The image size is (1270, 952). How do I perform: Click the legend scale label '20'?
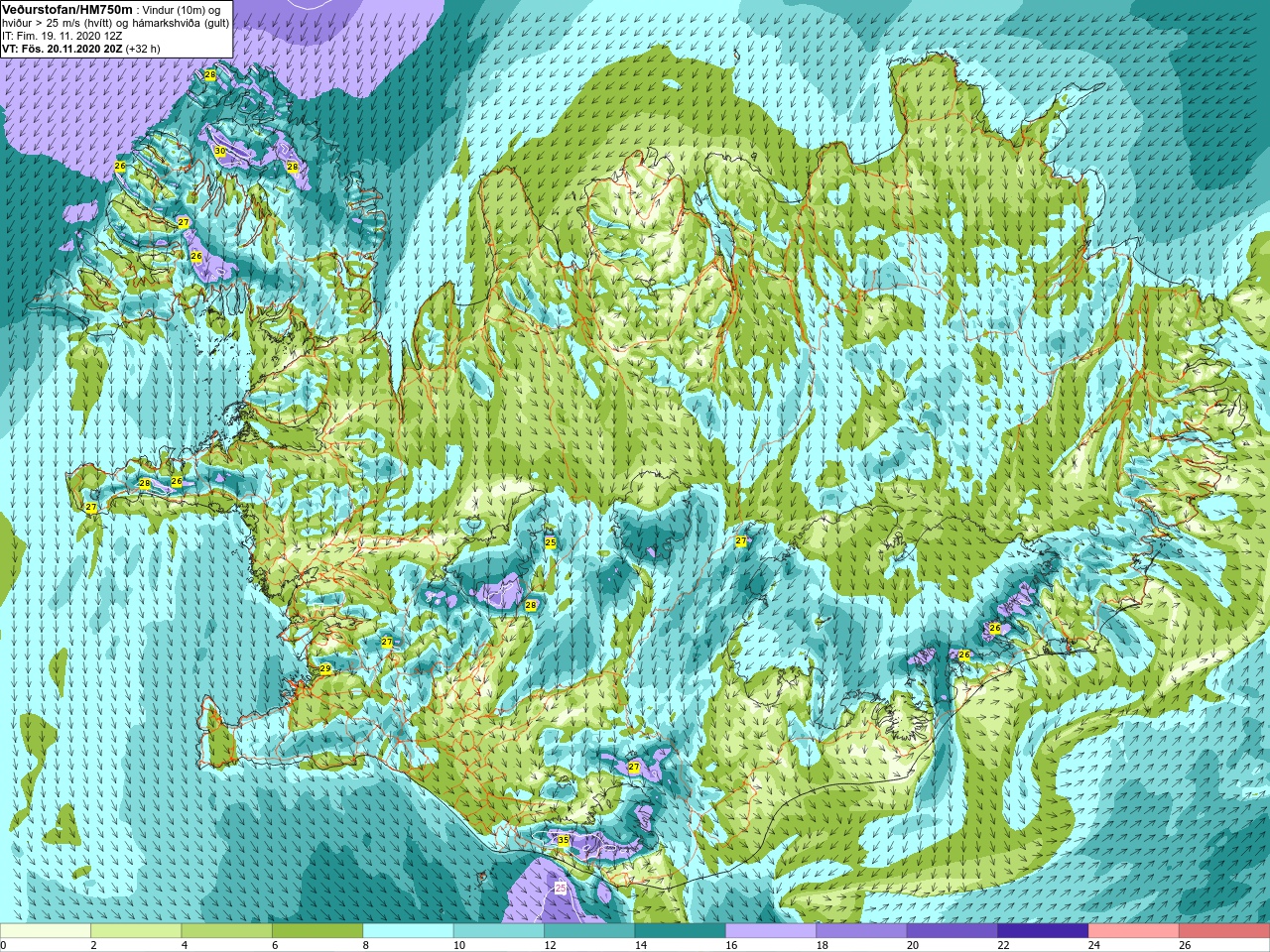[x=913, y=945]
